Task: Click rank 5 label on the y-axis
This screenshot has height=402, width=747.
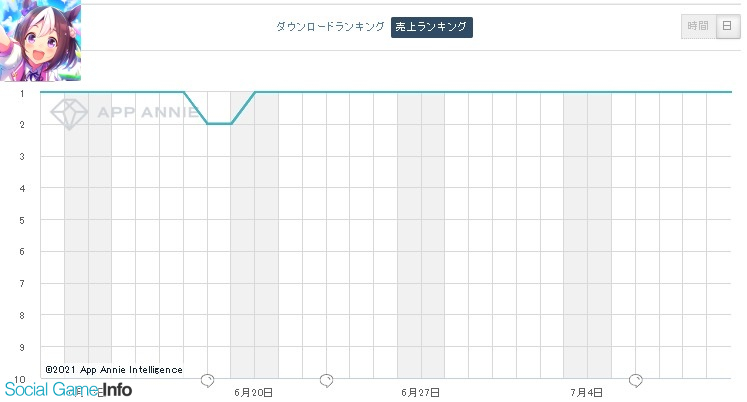Action: (22, 221)
